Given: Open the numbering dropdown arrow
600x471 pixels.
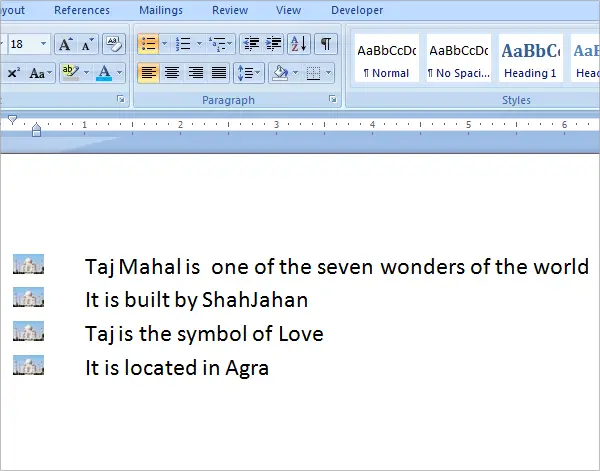Looking at the screenshot, I should tap(199, 44).
